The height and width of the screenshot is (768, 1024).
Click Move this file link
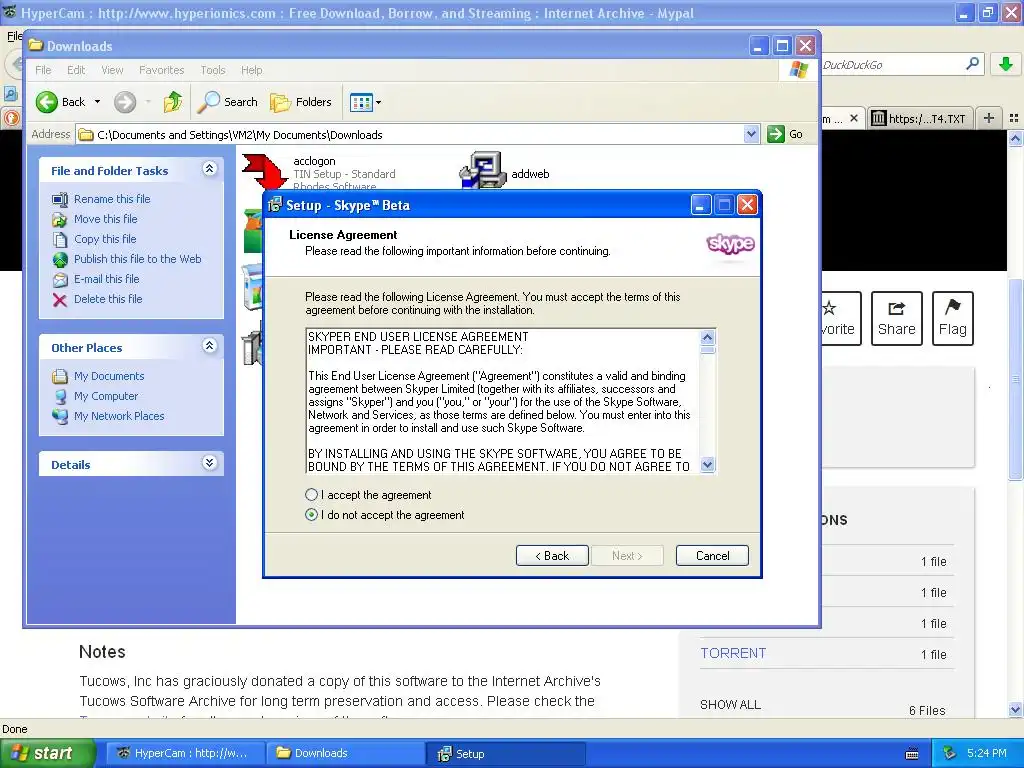pos(106,219)
